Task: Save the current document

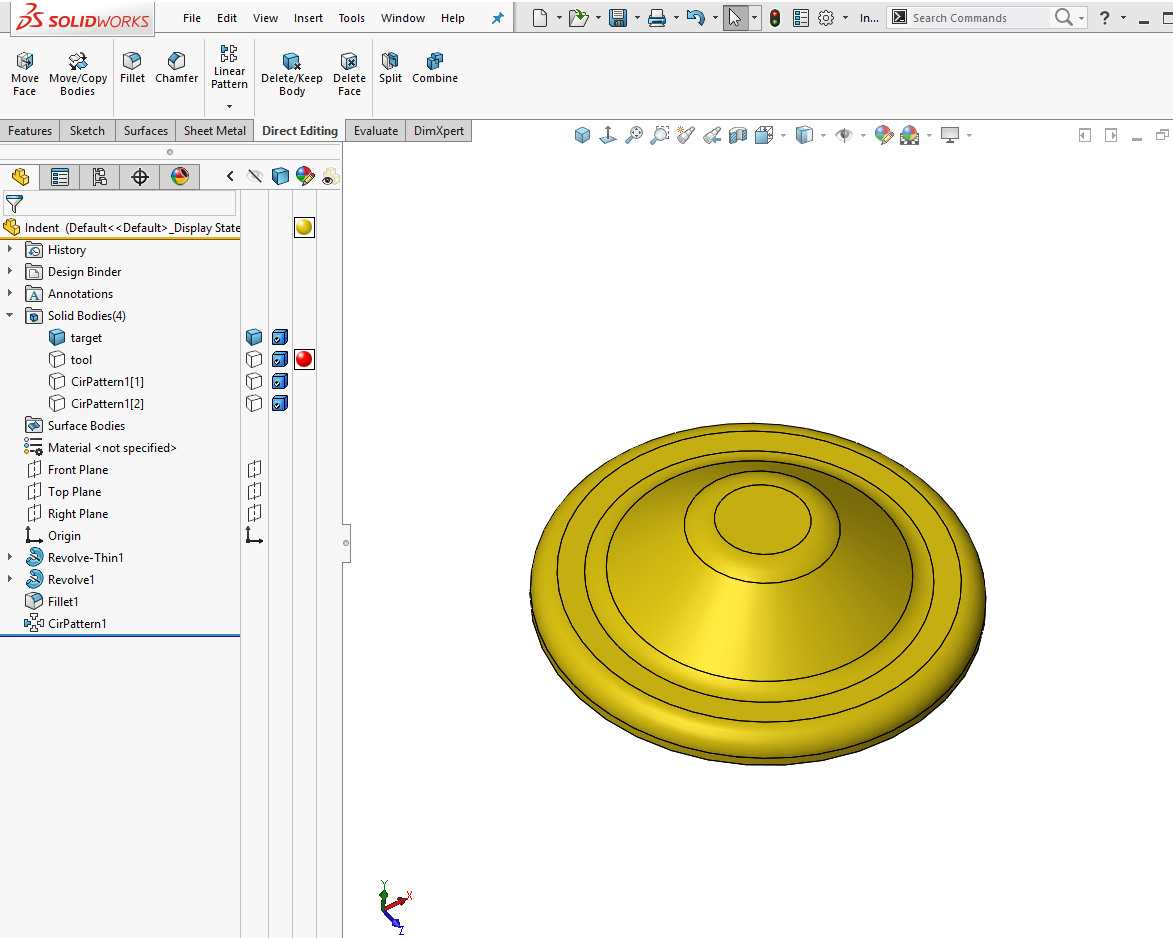Action: click(618, 18)
